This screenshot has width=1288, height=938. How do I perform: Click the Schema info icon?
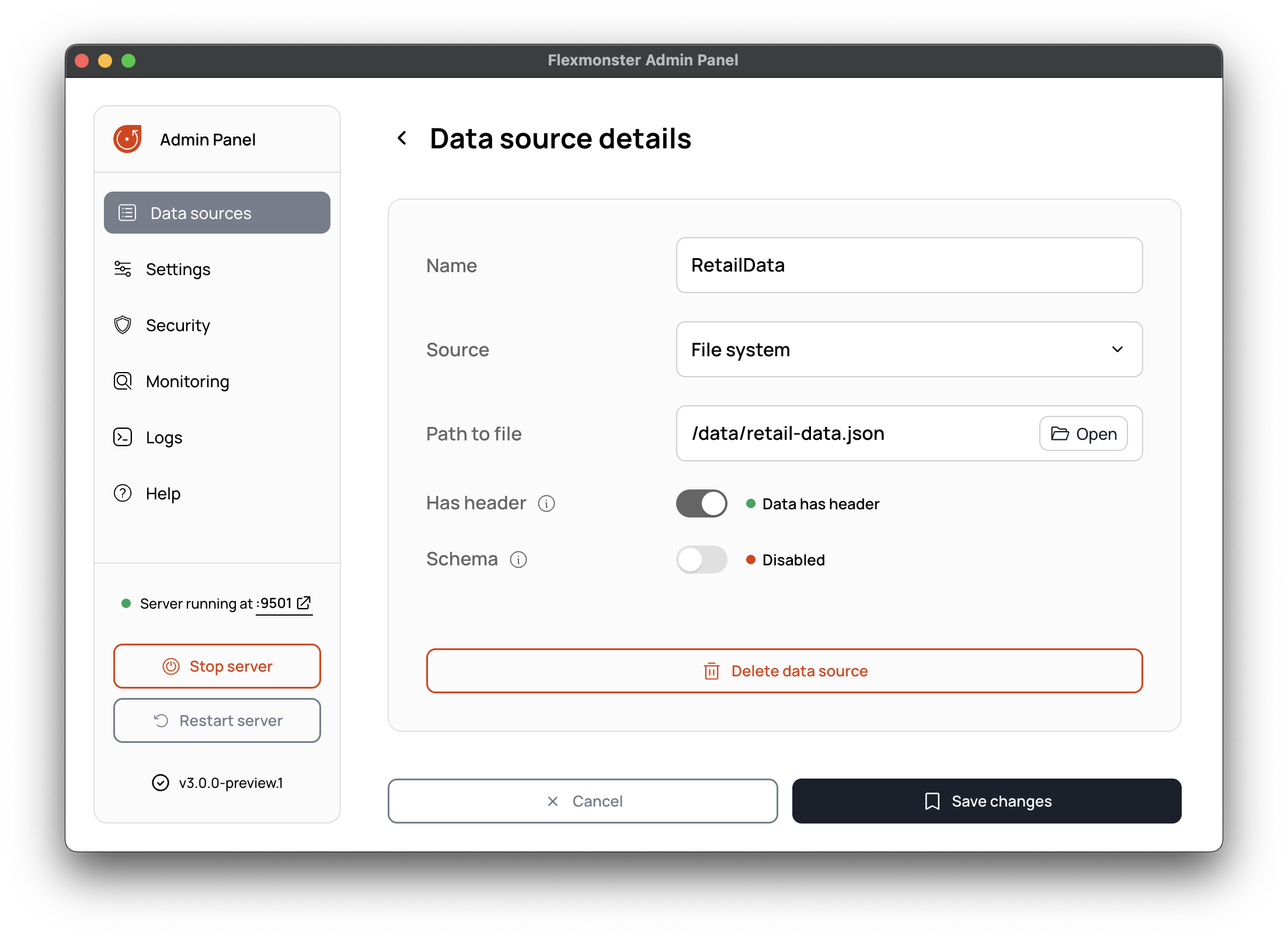518,560
